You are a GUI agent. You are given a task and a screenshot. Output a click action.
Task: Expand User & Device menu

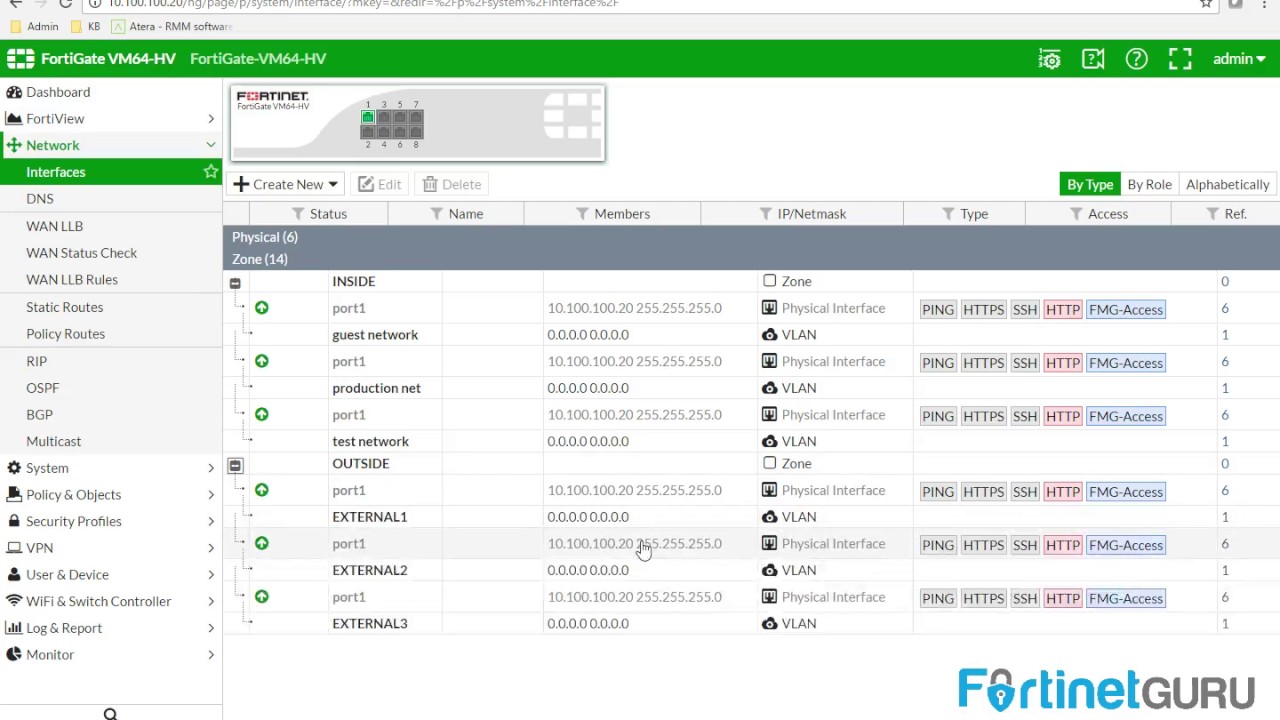tap(110, 575)
